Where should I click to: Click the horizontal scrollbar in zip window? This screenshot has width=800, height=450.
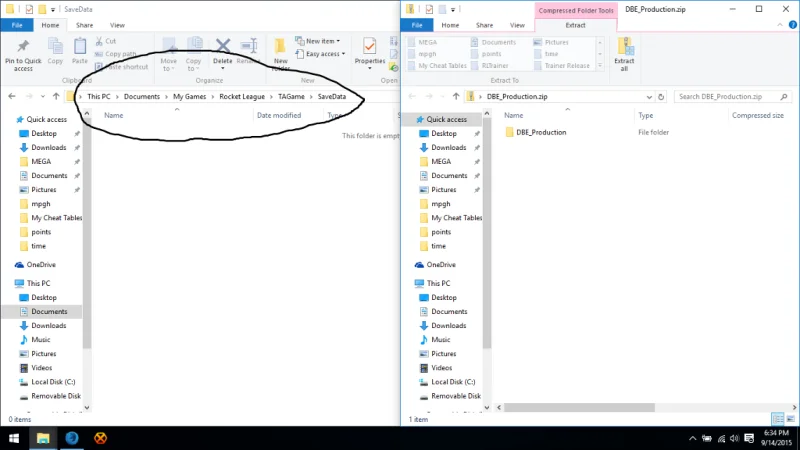click(579, 407)
